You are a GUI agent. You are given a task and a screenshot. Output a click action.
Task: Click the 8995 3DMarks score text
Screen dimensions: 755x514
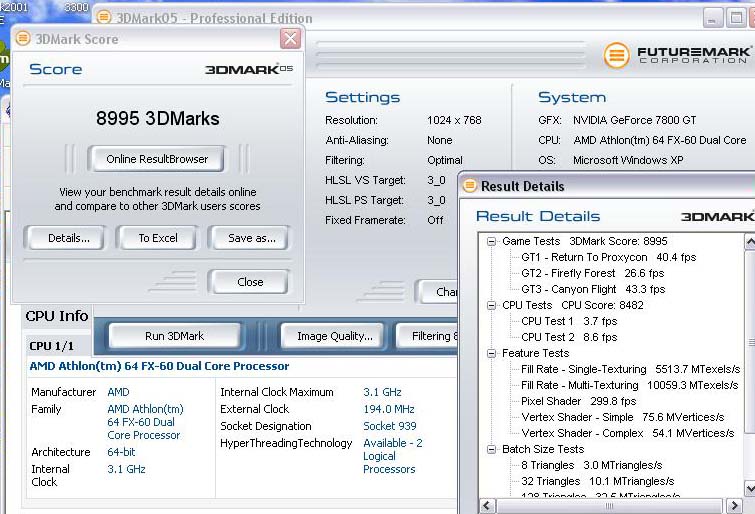[157, 119]
